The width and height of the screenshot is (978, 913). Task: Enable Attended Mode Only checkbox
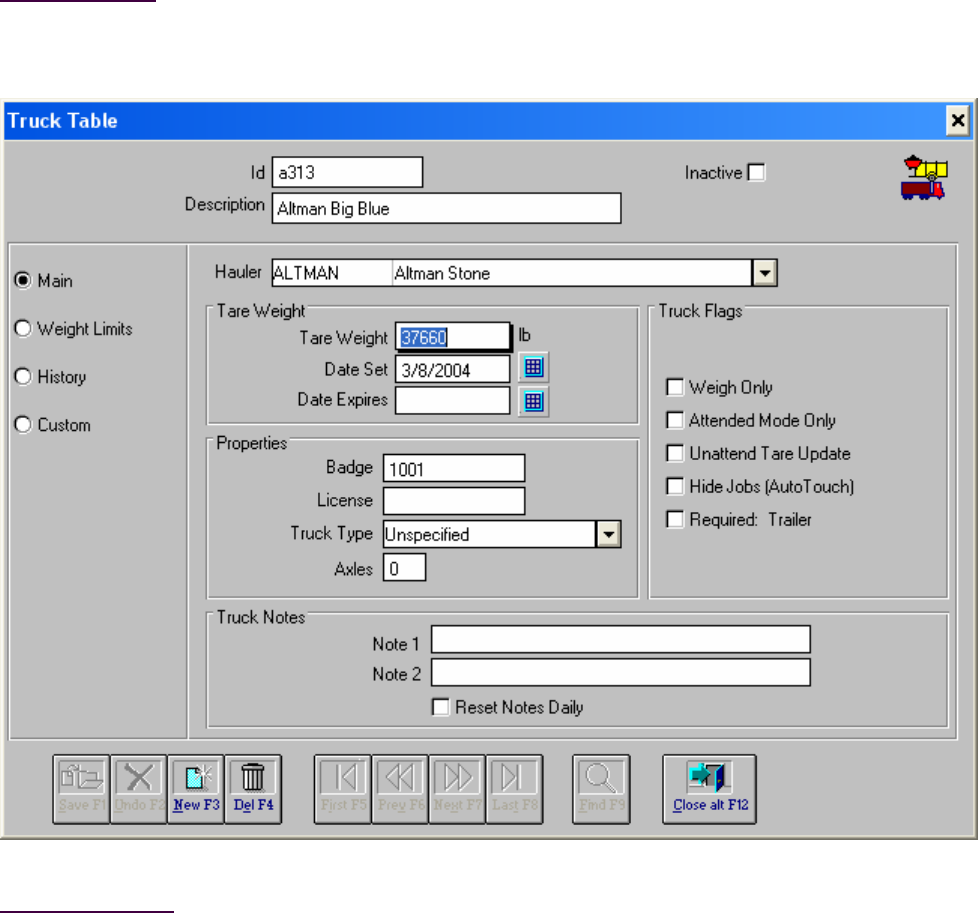coord(675,421)
